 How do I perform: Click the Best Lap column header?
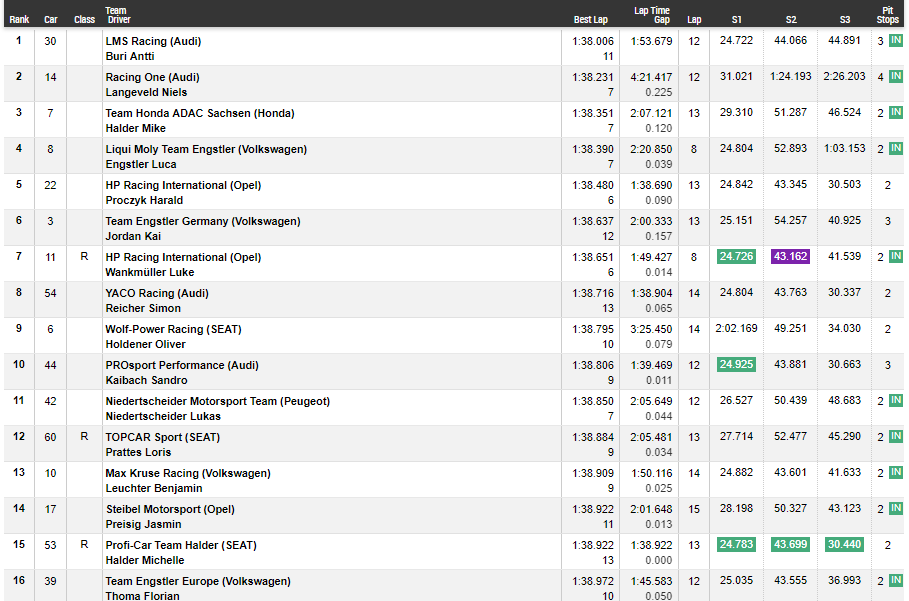click(x=591, y=20)
